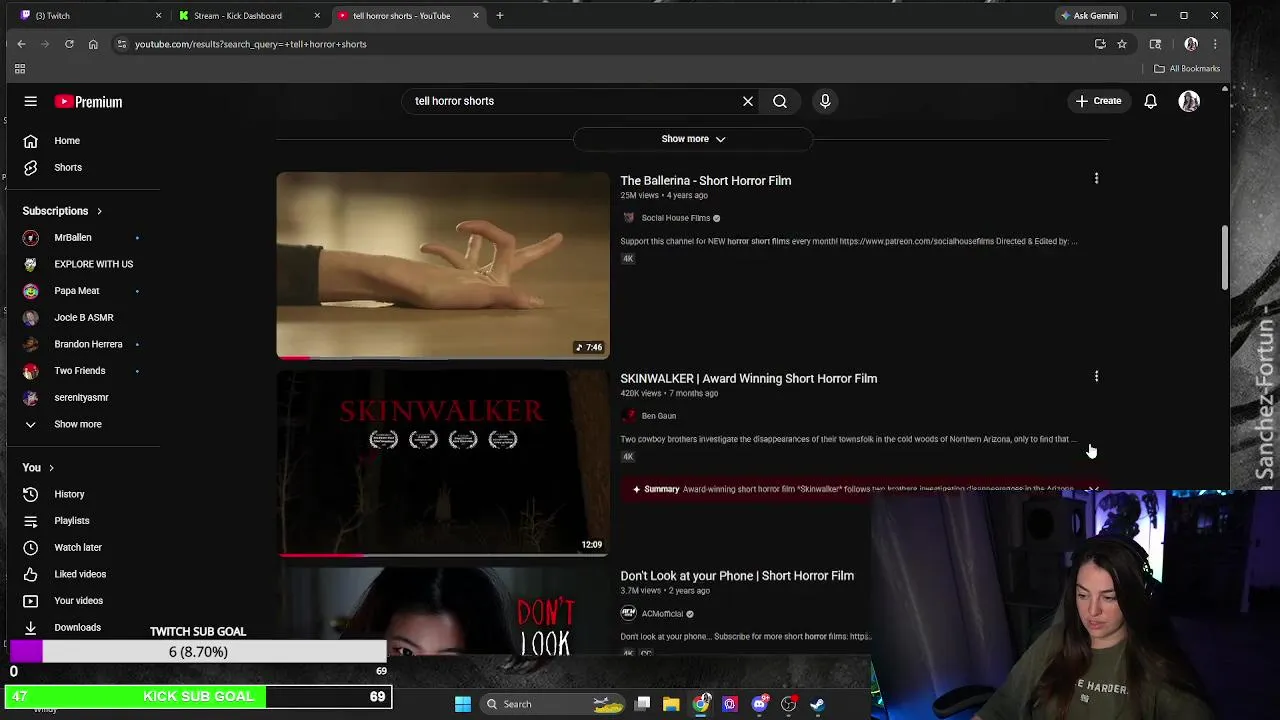Clear the search box with the X
The width and height of the screenshot is (1280, 720).
coord(748,101)
